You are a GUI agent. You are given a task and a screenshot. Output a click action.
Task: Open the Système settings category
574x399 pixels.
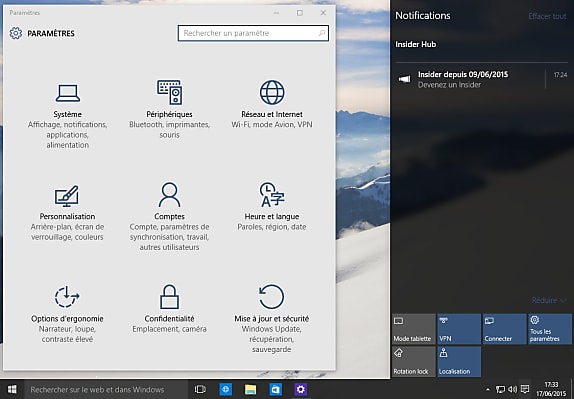pos(68,116)
